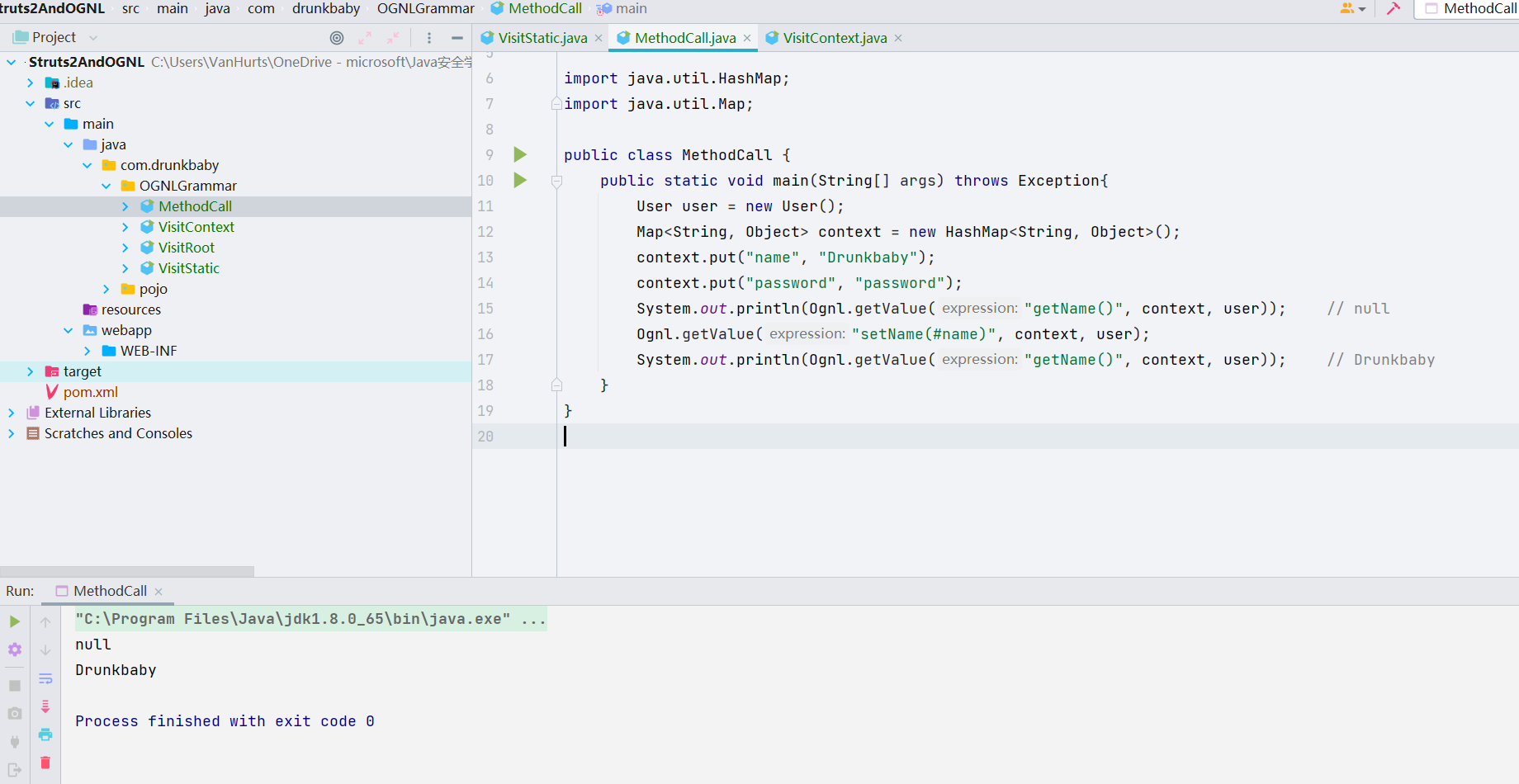Toggle code folding marker at main method line
Image resolution: width=1519 pixels, height=784 pixels.
556,182
